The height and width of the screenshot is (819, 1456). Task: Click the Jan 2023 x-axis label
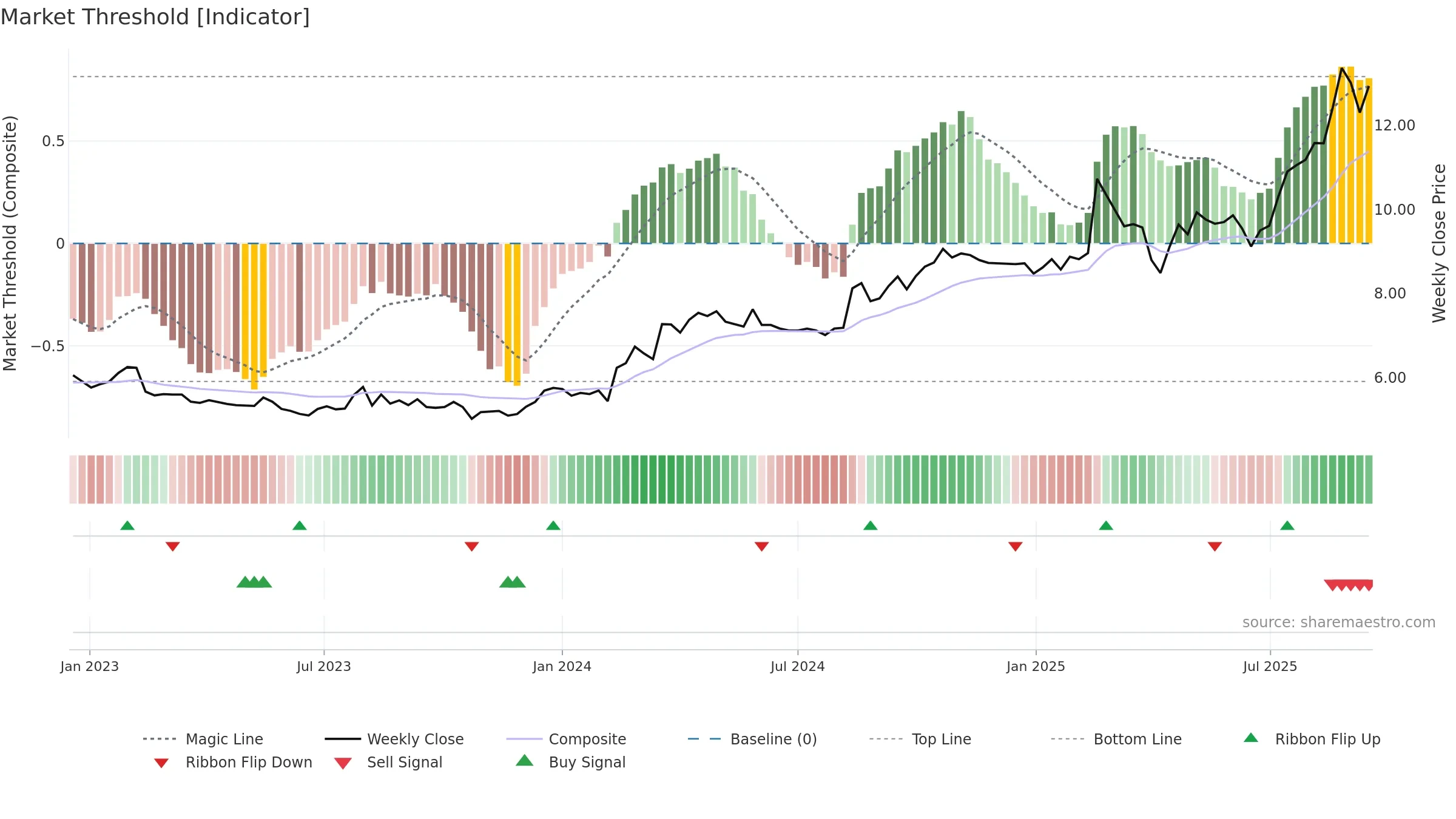coord(90,667)
